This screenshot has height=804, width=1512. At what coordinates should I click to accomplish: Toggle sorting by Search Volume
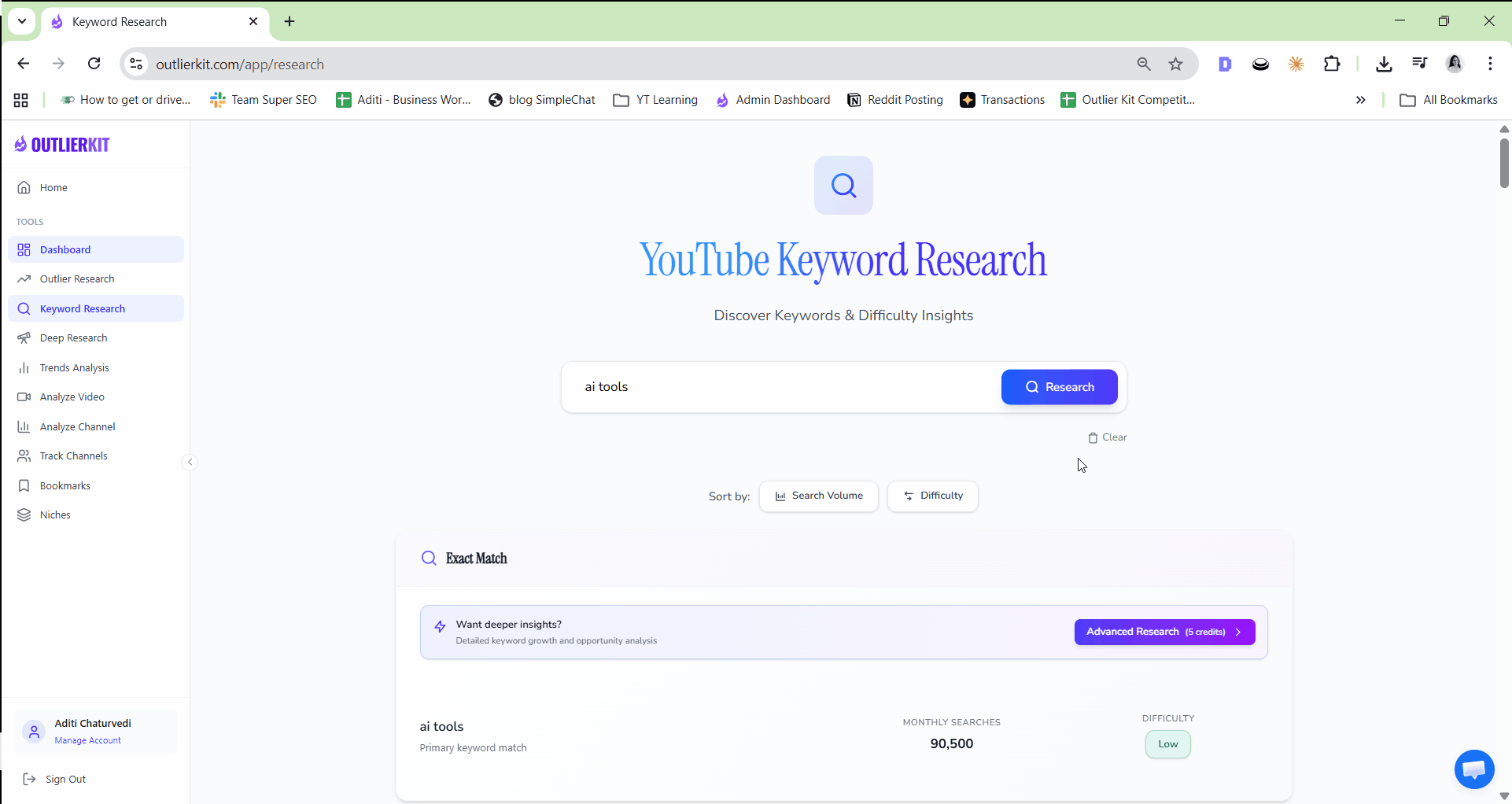[x=818, y=496]
